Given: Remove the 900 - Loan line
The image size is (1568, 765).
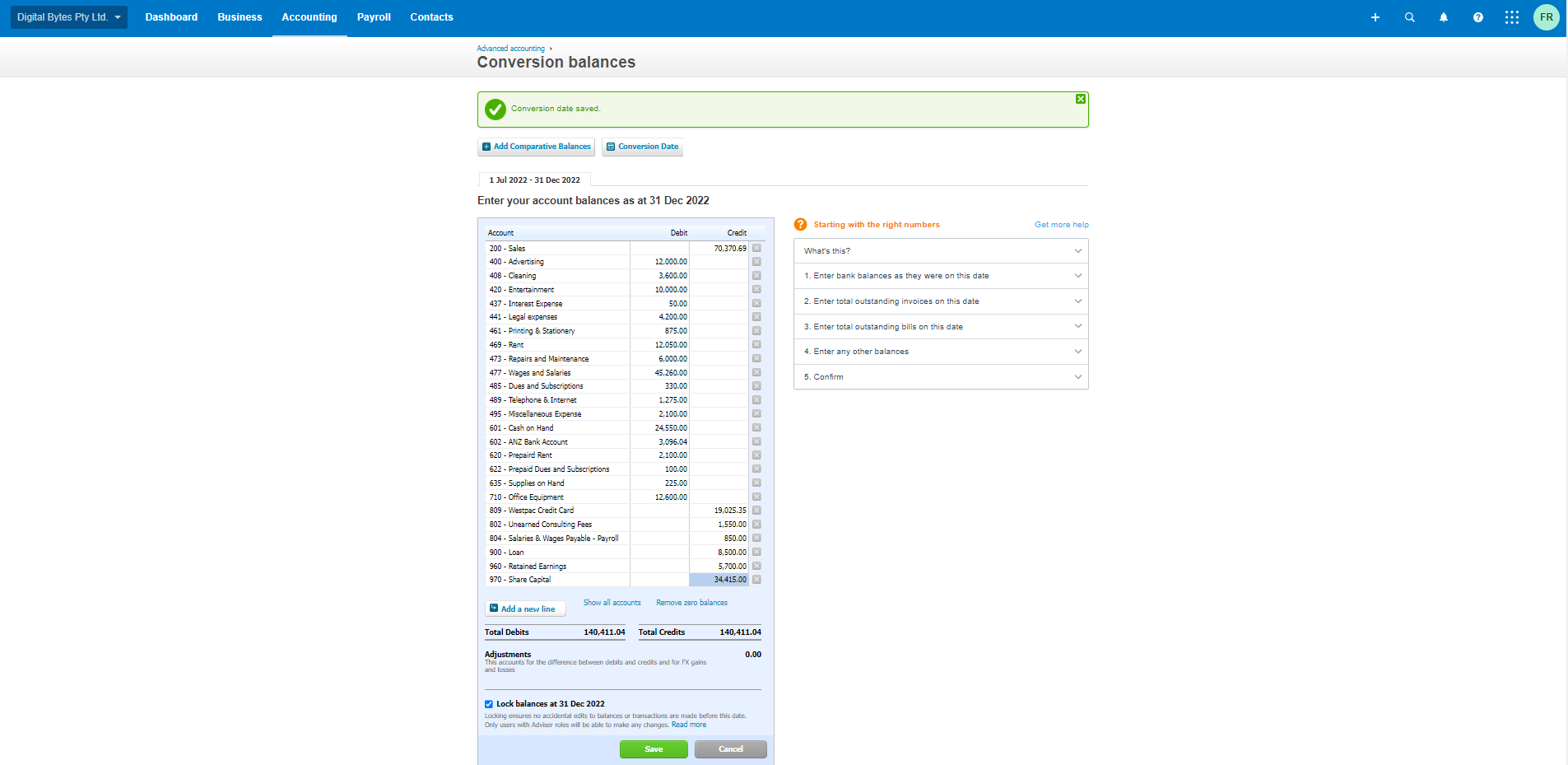Looking at the screenshot, I should (x=756, y=552).
